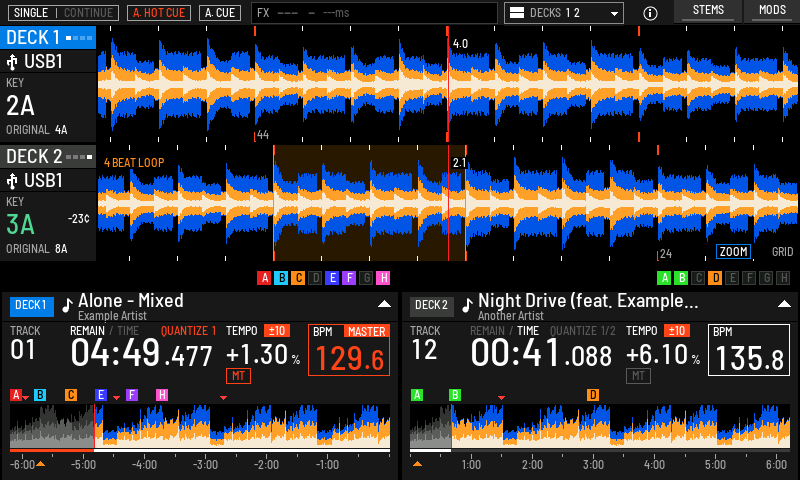The height and width of the screenshot is (480, 800).
Task: Seek in Deck 1 overview waveform
Action: pyautogui.click(x=200, y=426)
